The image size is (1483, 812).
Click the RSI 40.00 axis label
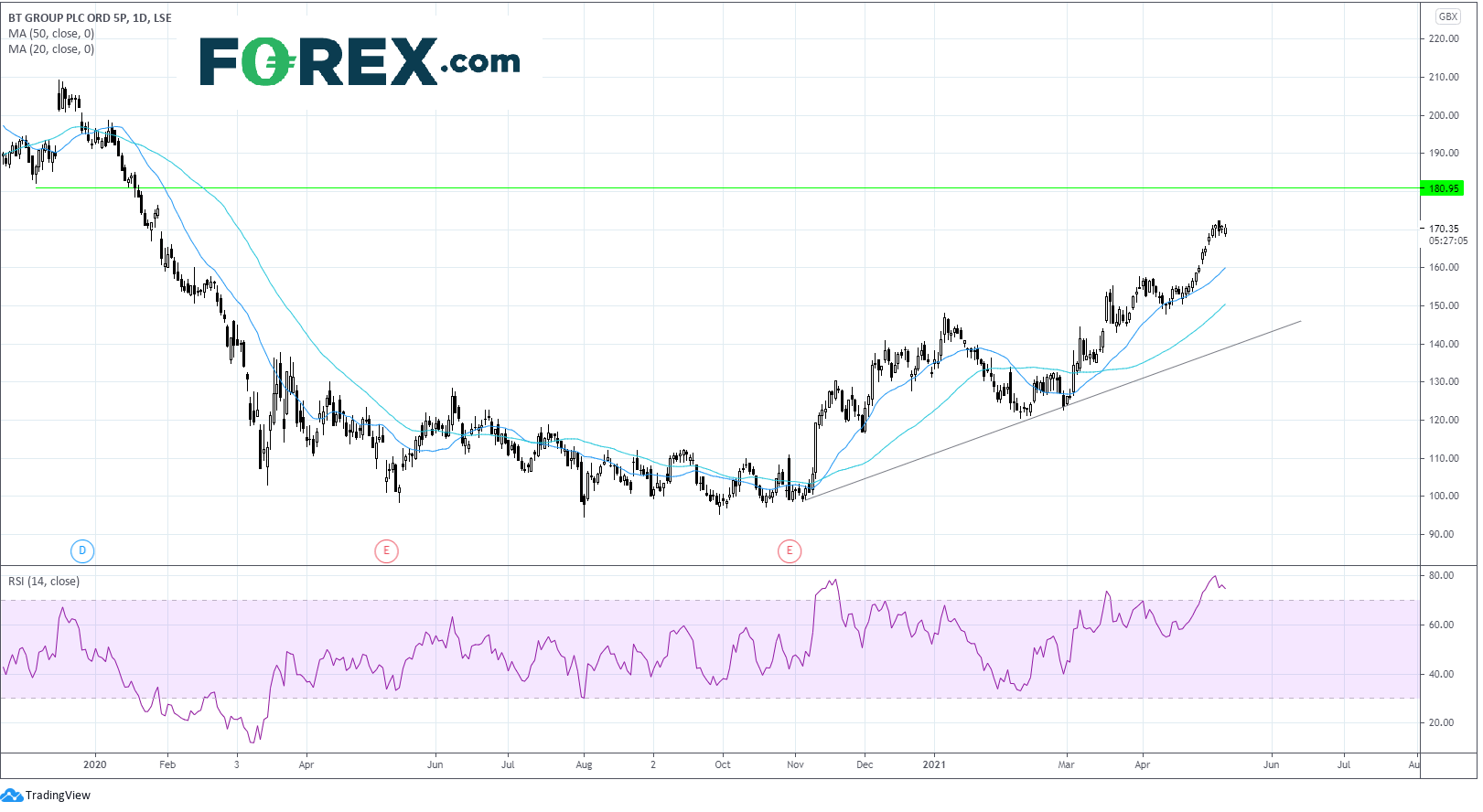click(x=1441, y=674)
